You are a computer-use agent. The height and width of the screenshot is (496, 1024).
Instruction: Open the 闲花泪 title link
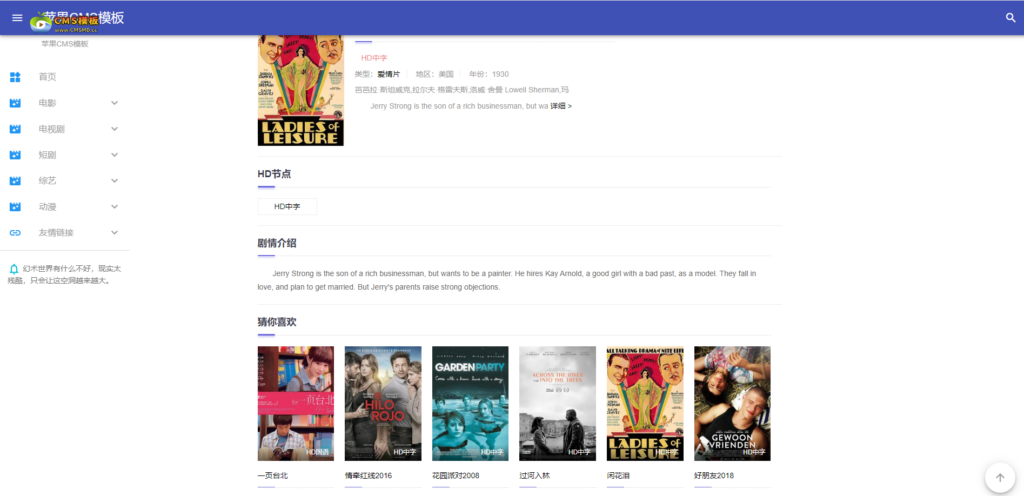(618, 476)
